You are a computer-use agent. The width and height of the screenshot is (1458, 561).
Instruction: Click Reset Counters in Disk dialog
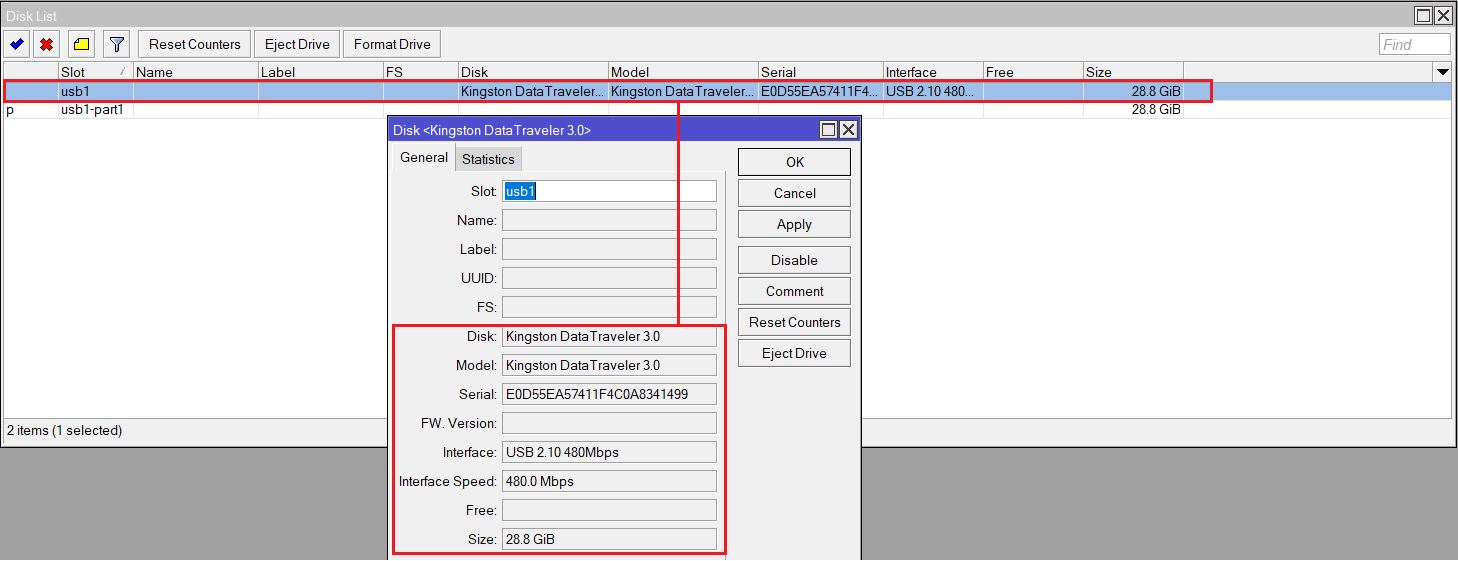pyautogui.click(x=794, y=322)
